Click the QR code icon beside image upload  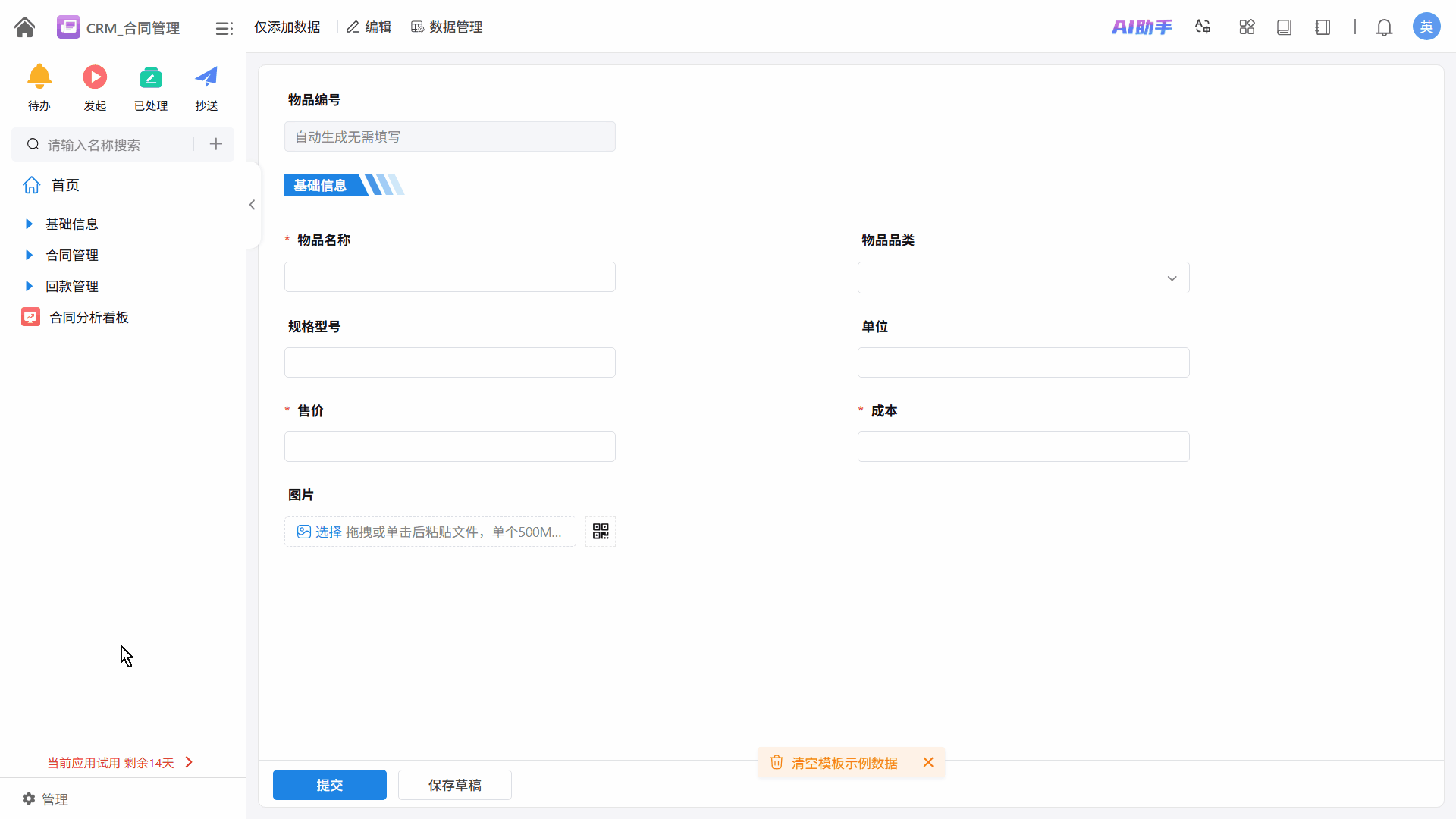point(600,532)
